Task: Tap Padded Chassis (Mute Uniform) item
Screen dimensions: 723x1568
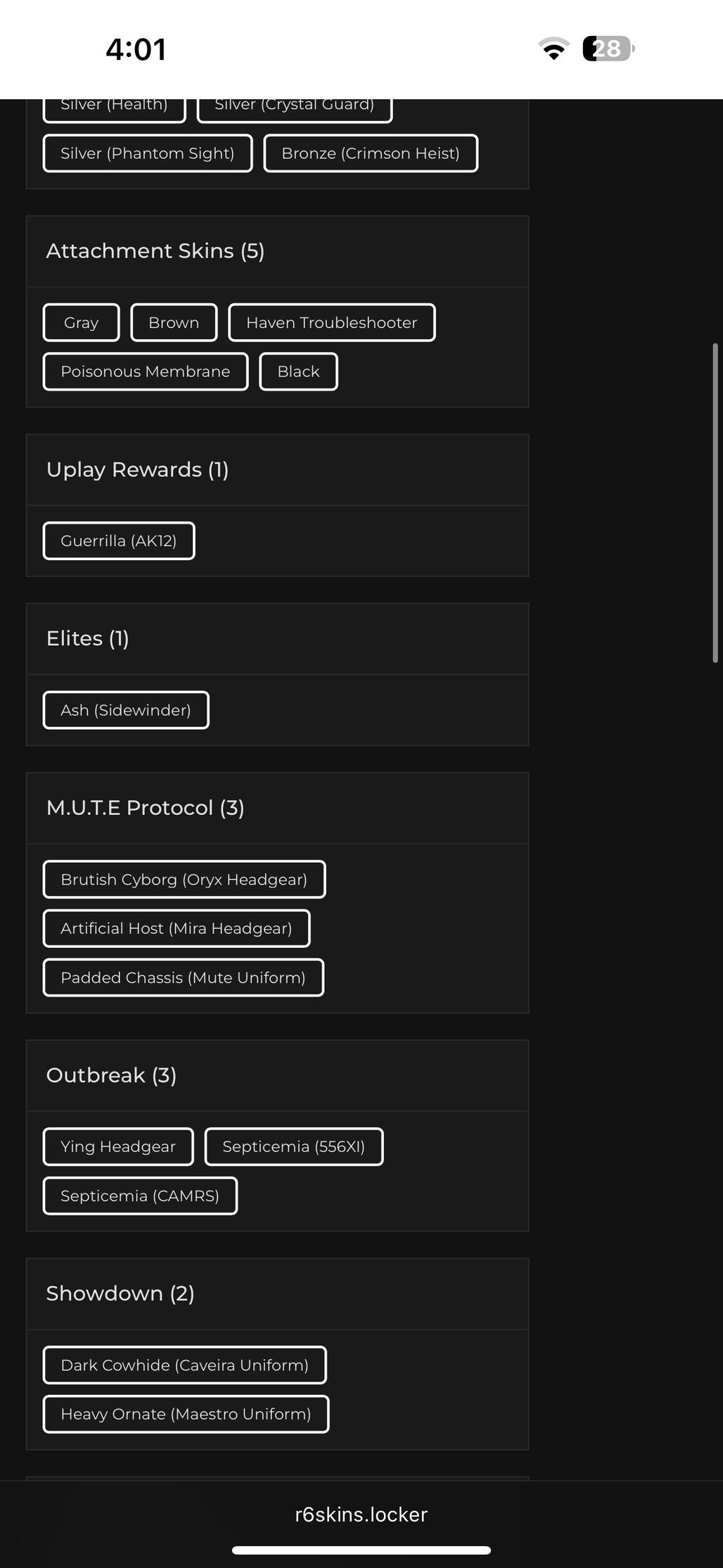Action: click(183, 978)
